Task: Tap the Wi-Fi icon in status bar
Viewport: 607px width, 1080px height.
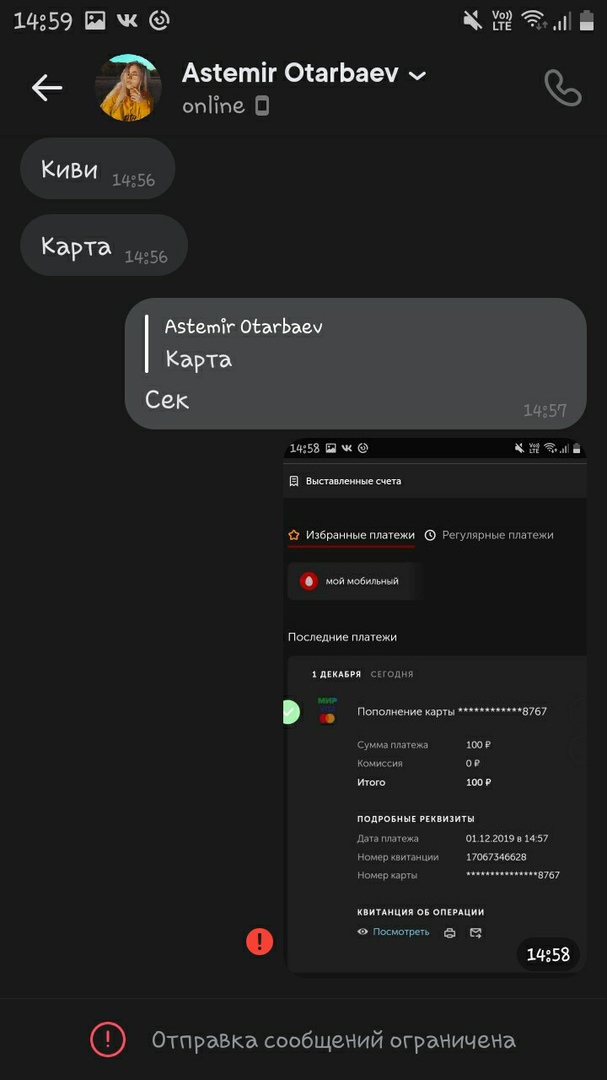Action: click(x=533, y=20)
